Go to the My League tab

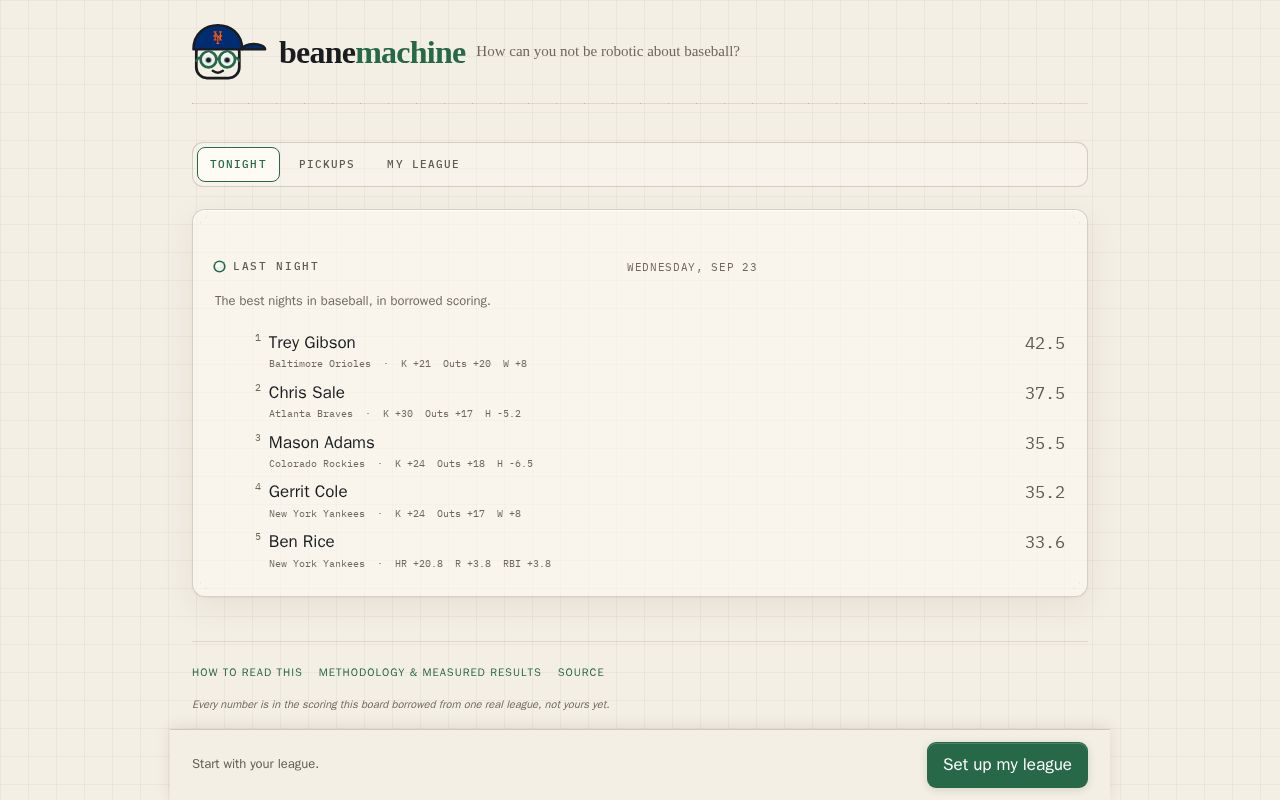tap(423, 164)
